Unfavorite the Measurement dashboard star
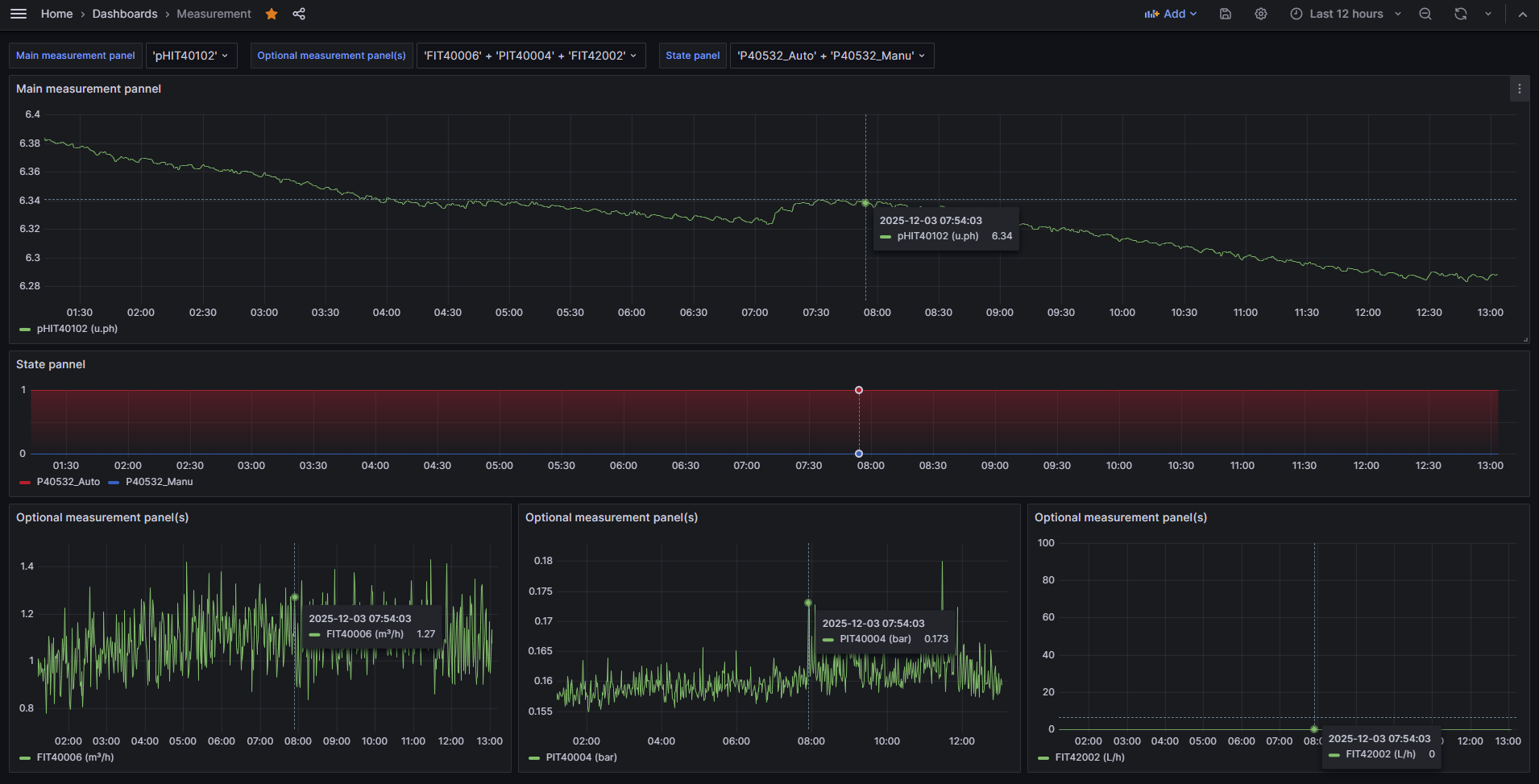This screenshot has width=1539, height=784. point(271,14)
